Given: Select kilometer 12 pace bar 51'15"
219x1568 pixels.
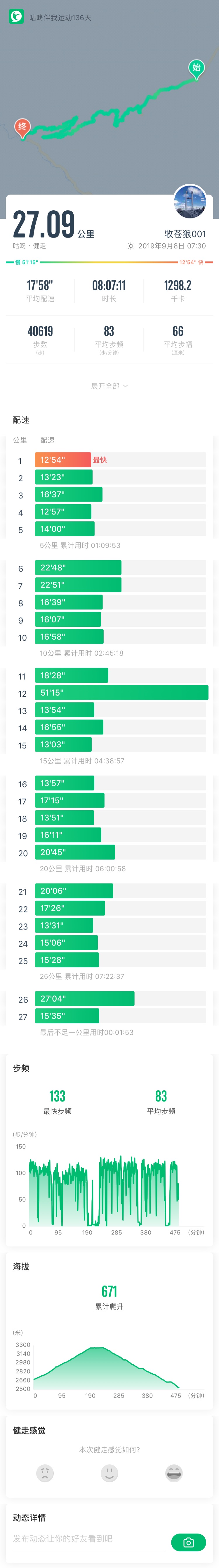Looking at the screenshot, I should [x=122, y=693].
